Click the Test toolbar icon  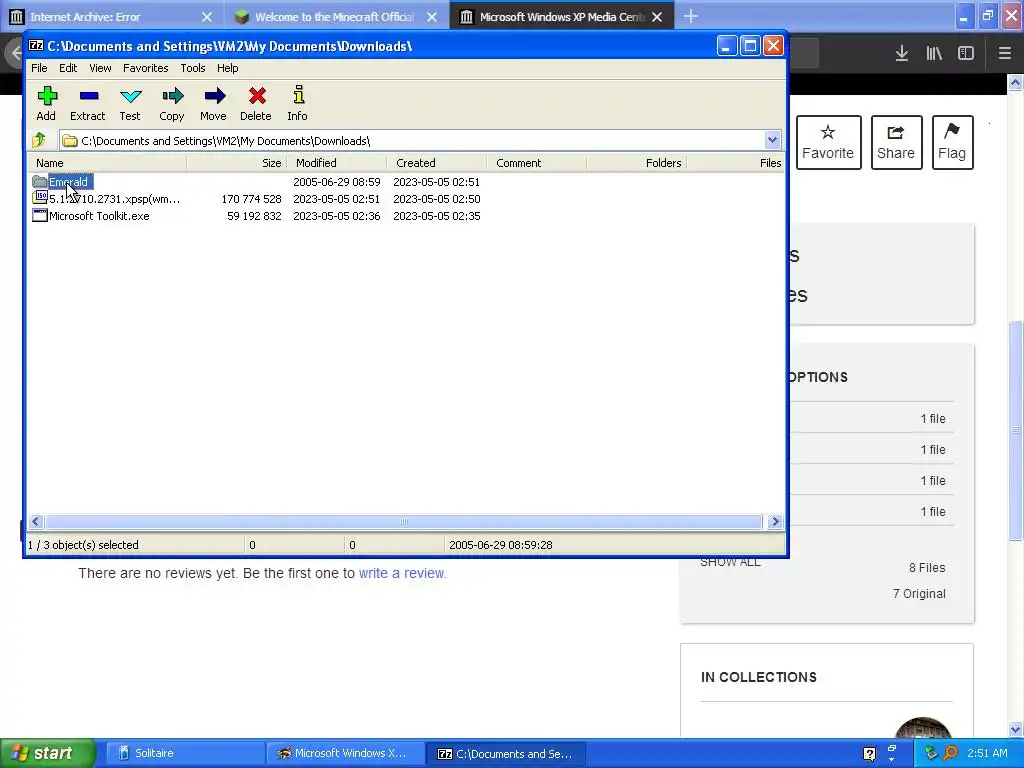click(130, 103)
